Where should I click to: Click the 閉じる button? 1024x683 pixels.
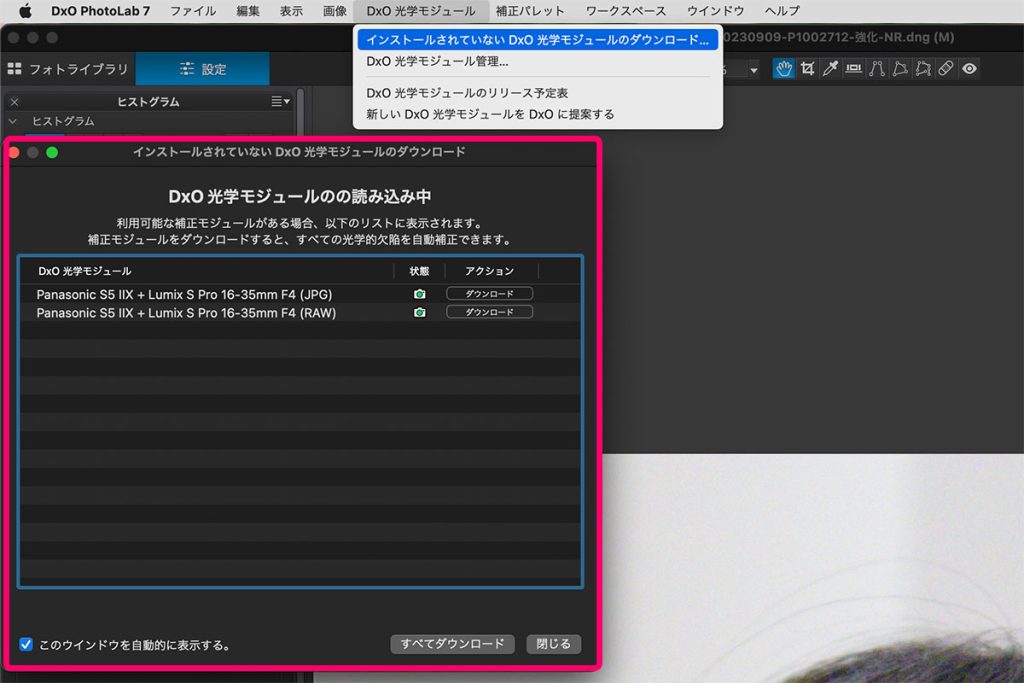pyautogui.click(x=553, y=644)
